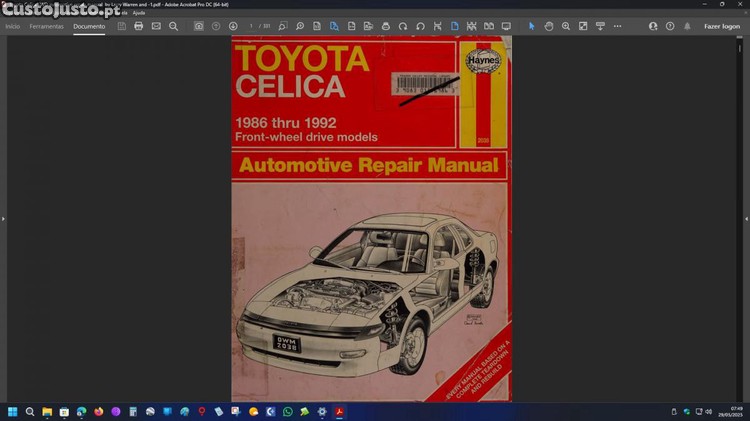This screenshot has height=421, width=750.
Task: Click the Toyota Celica manual cover page
Action: [371, 218]
